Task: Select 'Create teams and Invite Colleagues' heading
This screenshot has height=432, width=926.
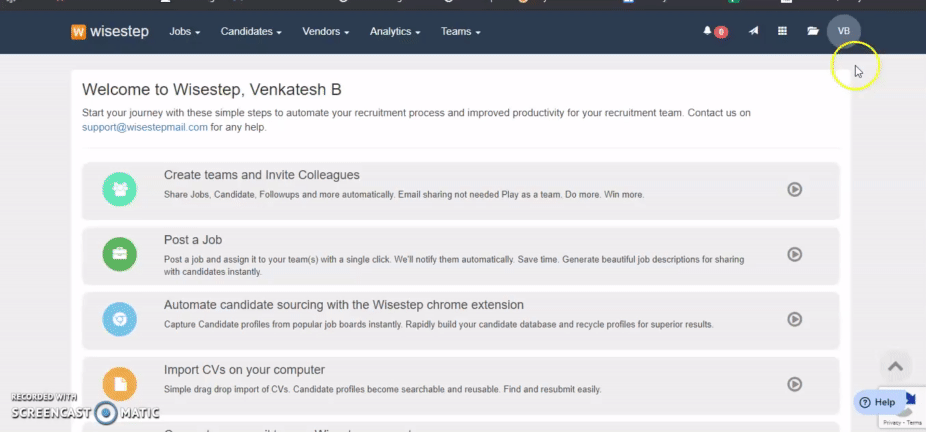Action: click(262, 175)
